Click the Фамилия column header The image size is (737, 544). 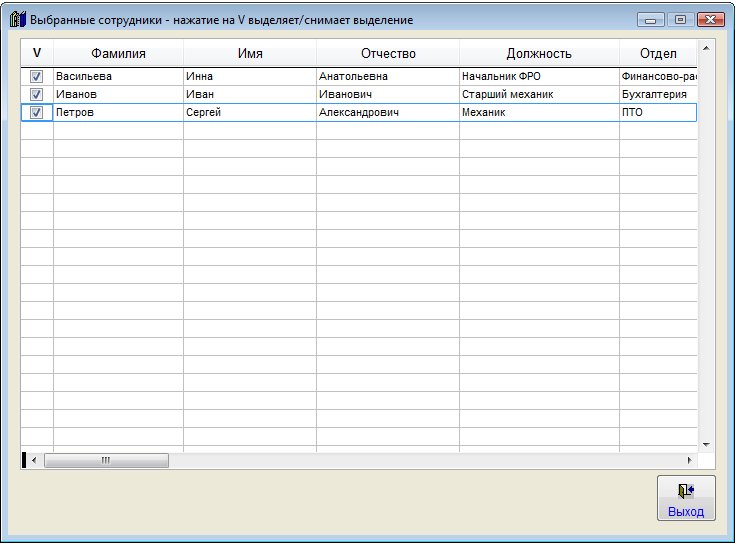pyautogui.click(x=118, y=53)
